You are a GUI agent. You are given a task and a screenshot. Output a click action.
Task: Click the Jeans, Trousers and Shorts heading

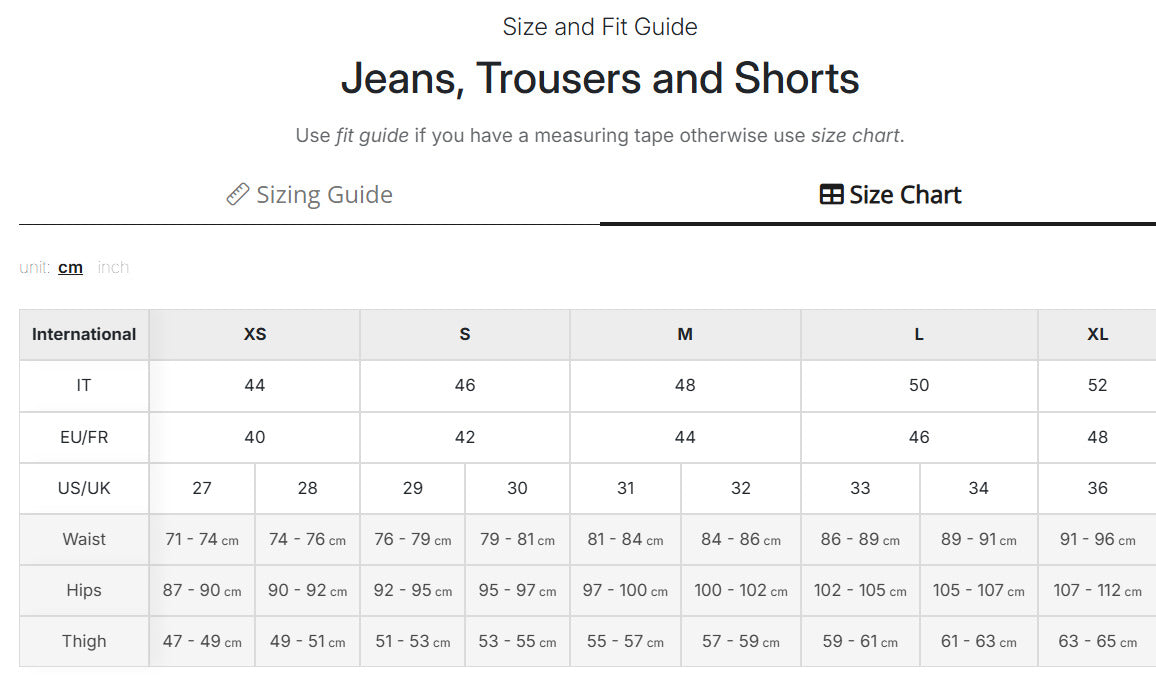click(600, 78)
